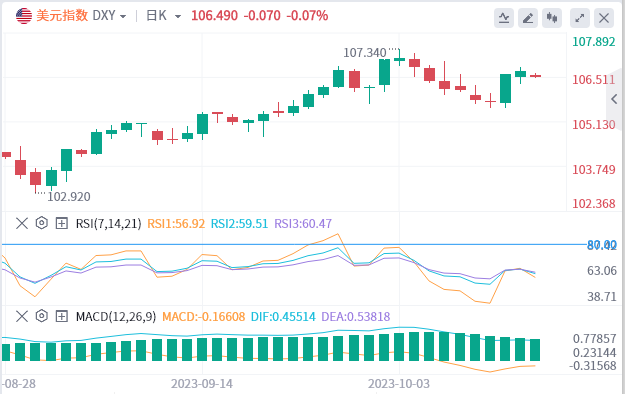Remove the RSI indicator
This screenshot has height=394, width=625.
tap(22, 223)
